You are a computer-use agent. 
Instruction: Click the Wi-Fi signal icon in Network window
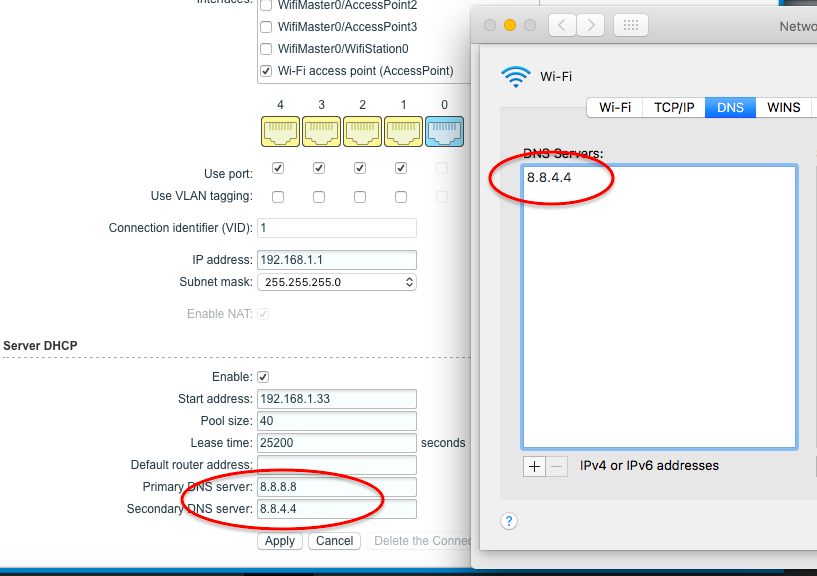[x=516, y=77]
